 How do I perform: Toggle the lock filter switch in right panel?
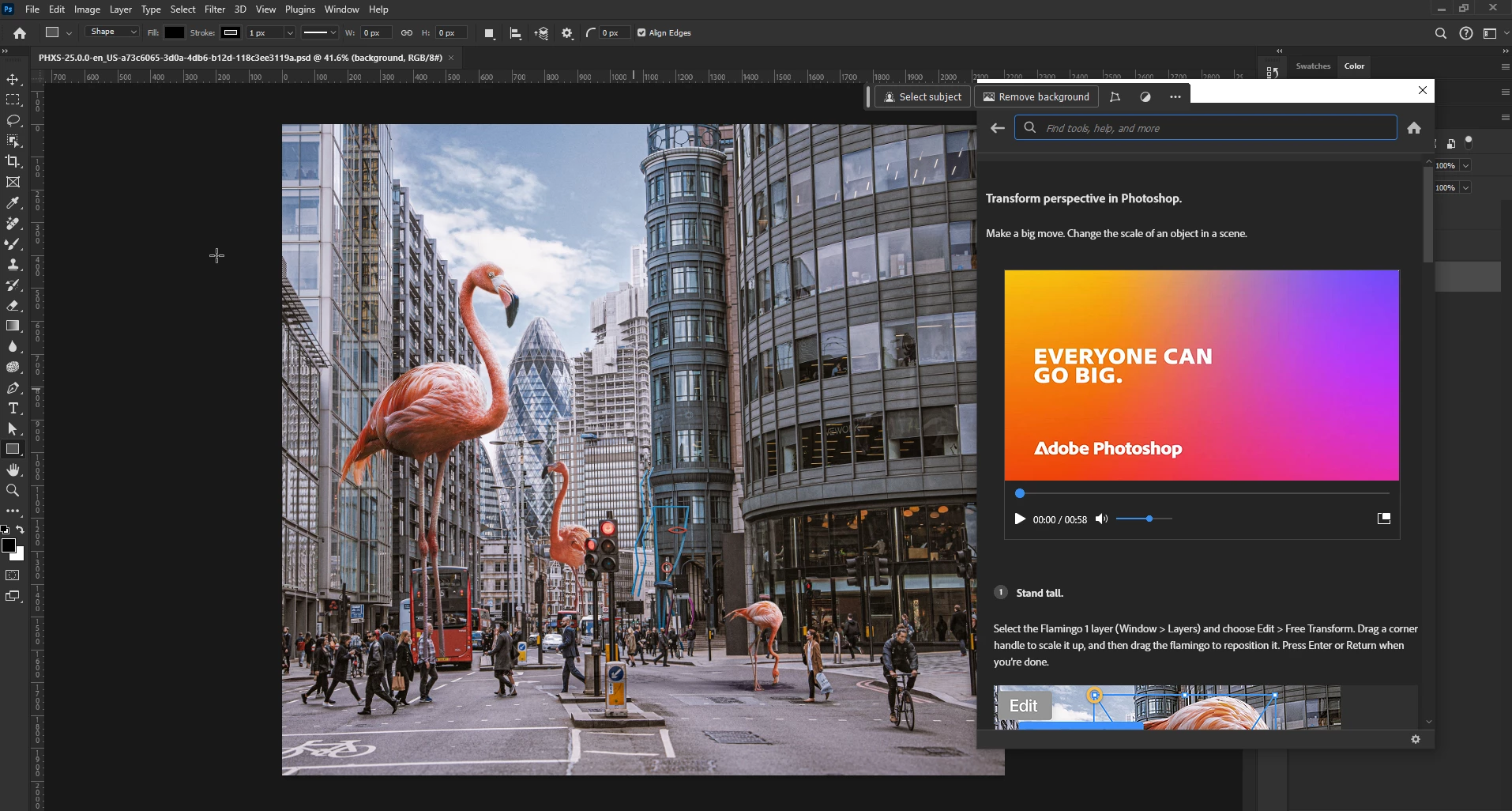pyautogui.click(x=1469, y=142)
